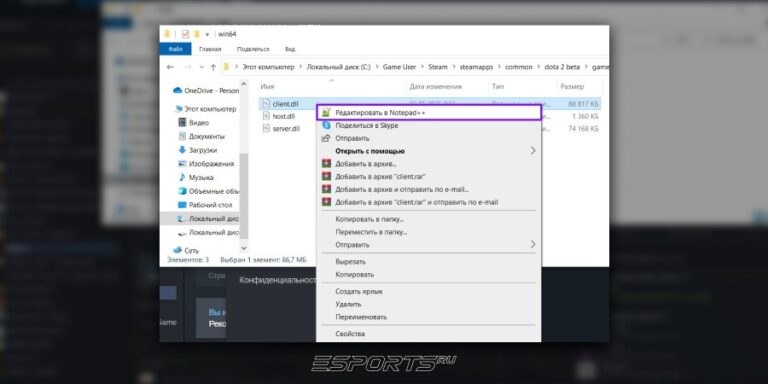Sort by the Размер column header
The height and width of the screenshot is (384, 768).
pyautogui.click(x=572, y=87)
